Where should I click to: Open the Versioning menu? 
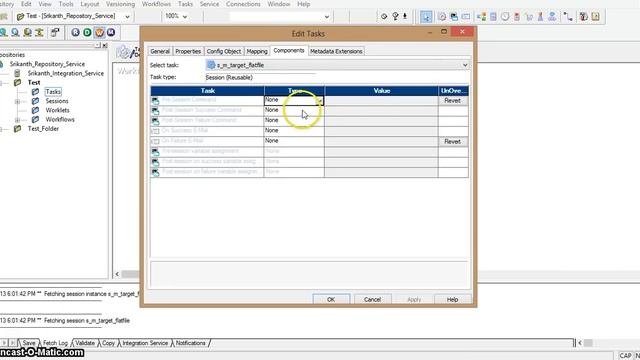[x=120, y=4]
